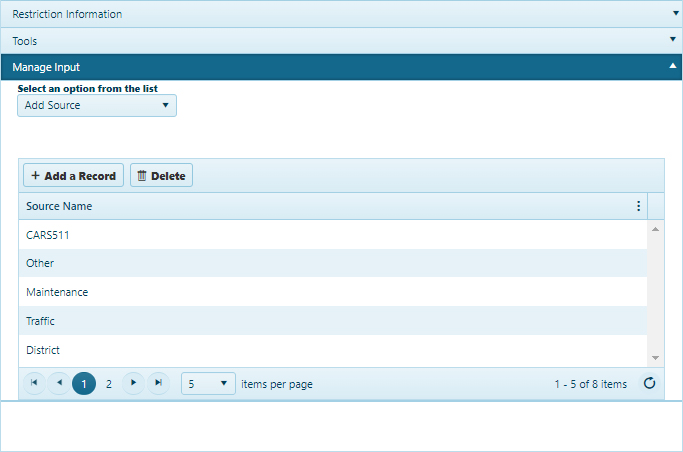Click the Add a Record button

73,175
